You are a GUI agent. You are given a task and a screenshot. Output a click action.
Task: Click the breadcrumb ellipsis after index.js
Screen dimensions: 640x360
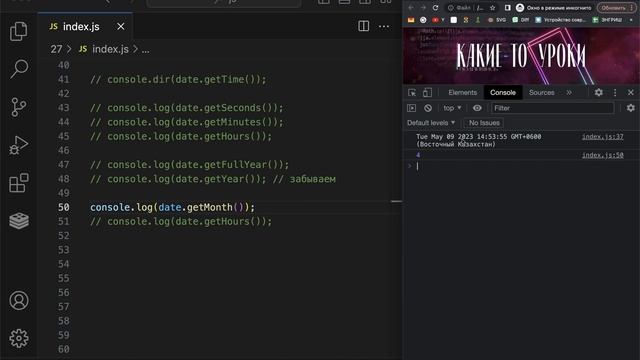(x=145, y=50)
